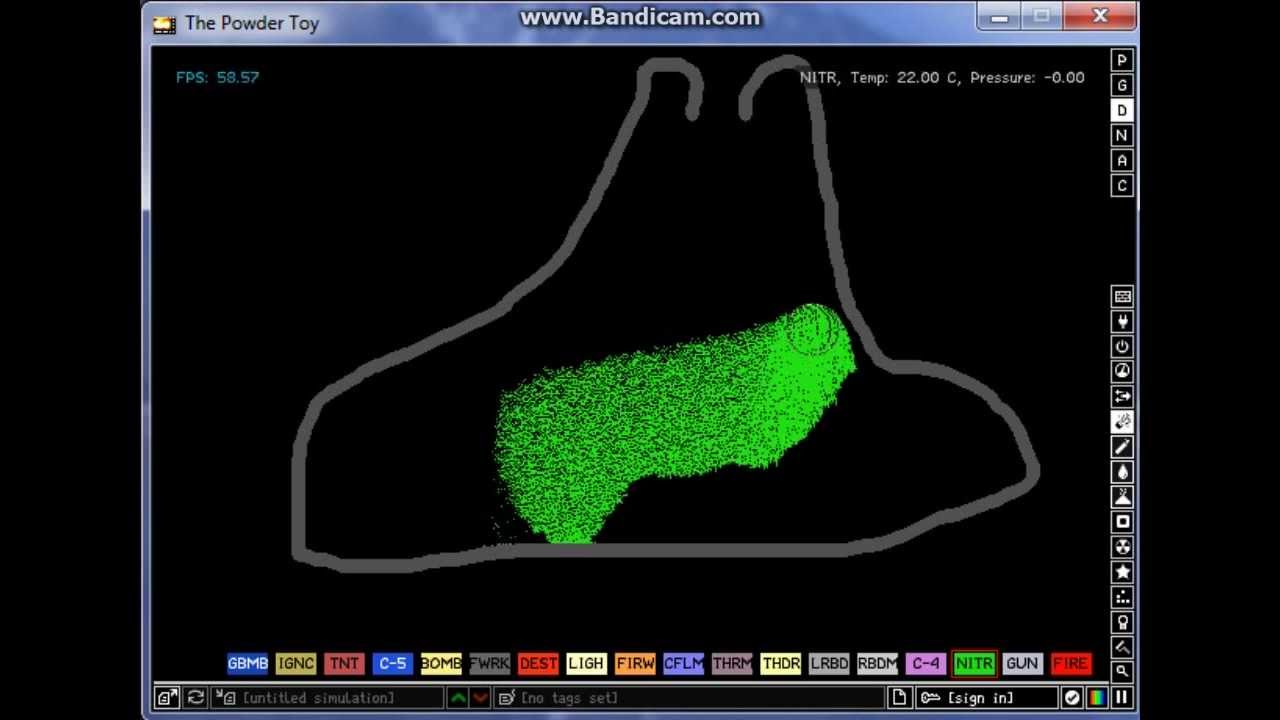Viewport: 1280px width, 720px height.
Task: Click the red downvote arrow
Action: (480, 697)
